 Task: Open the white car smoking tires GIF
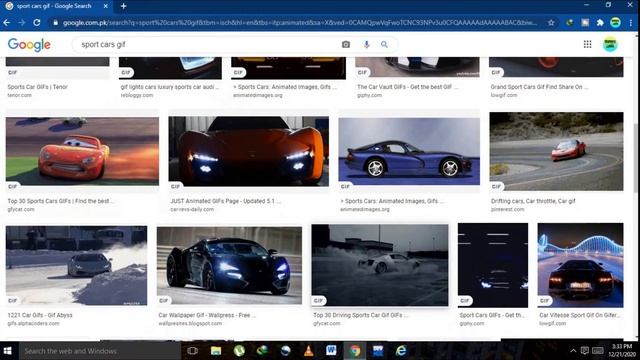(x=380, y=265)
